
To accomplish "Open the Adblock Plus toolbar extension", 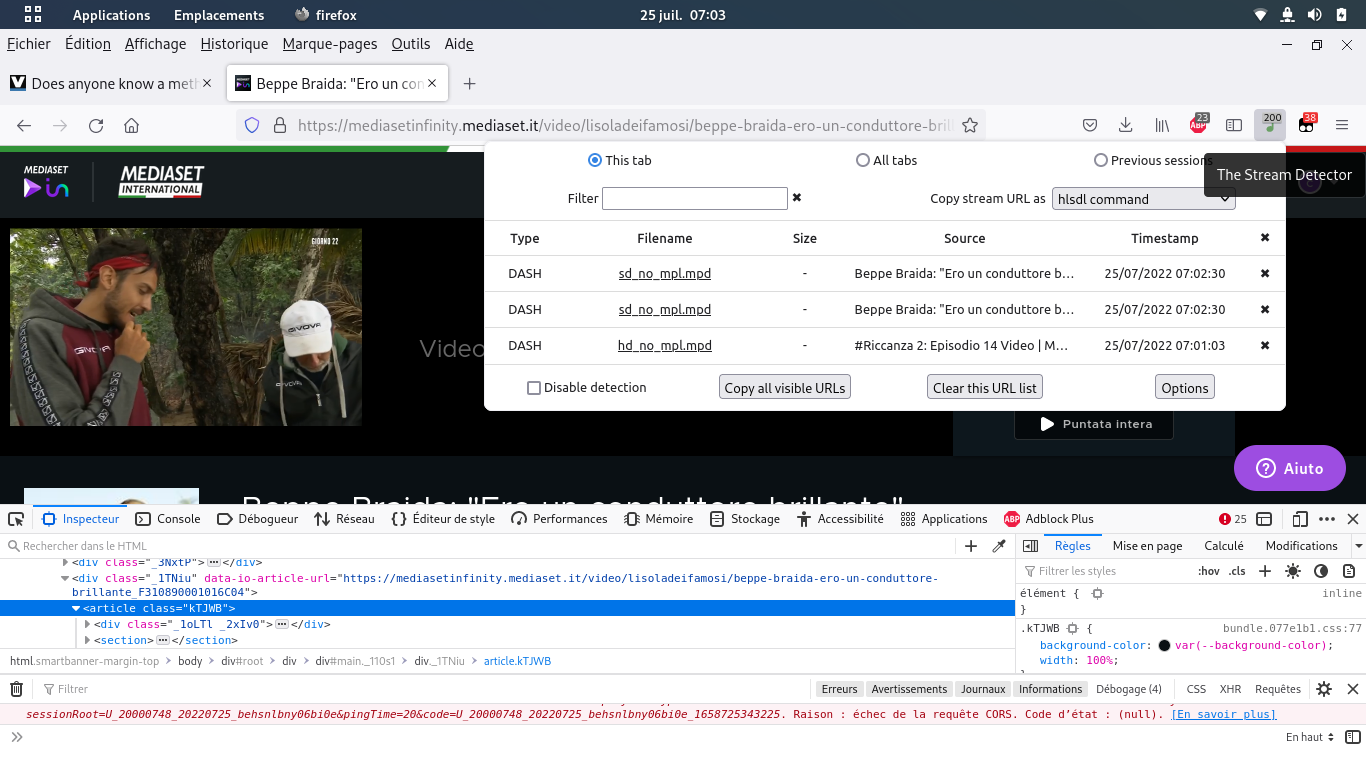I will click(x=1198, y=125).
